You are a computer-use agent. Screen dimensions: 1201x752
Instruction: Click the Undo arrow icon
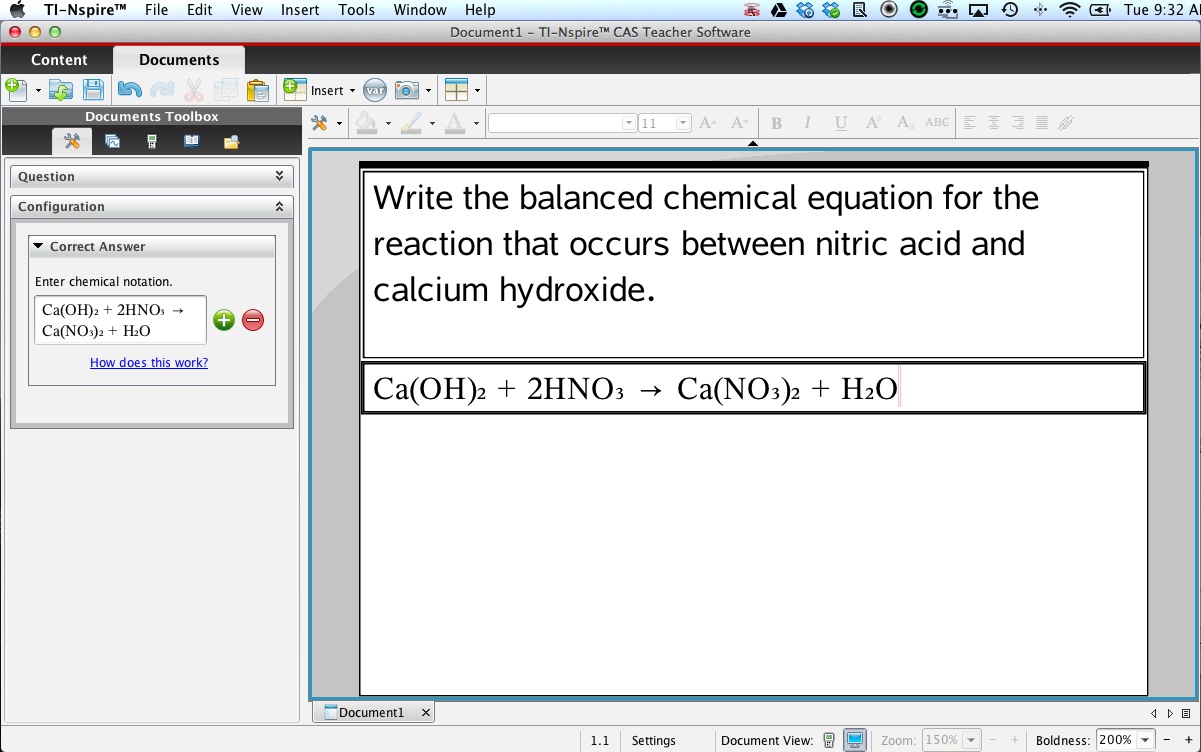[x=129, y=90]
